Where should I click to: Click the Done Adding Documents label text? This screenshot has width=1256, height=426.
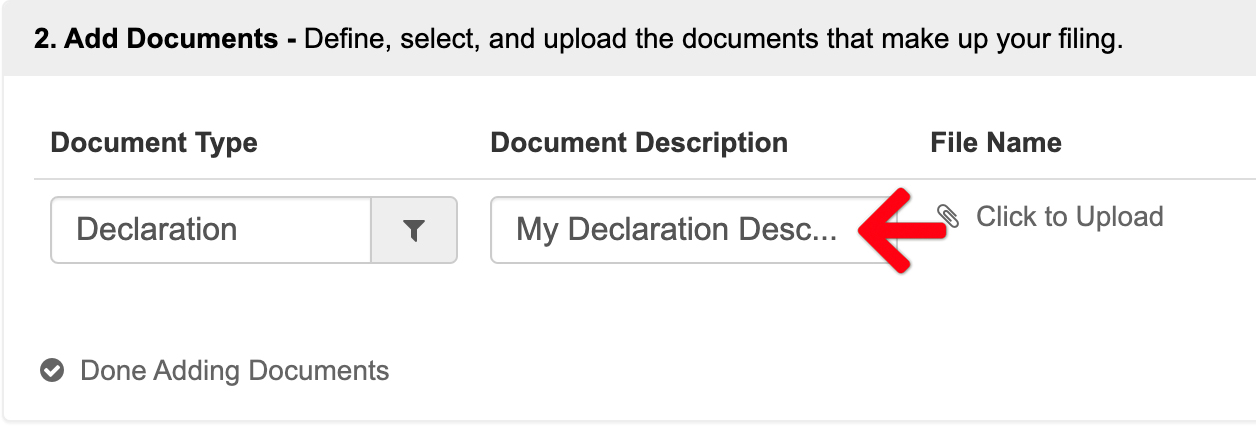click(235, 371)
